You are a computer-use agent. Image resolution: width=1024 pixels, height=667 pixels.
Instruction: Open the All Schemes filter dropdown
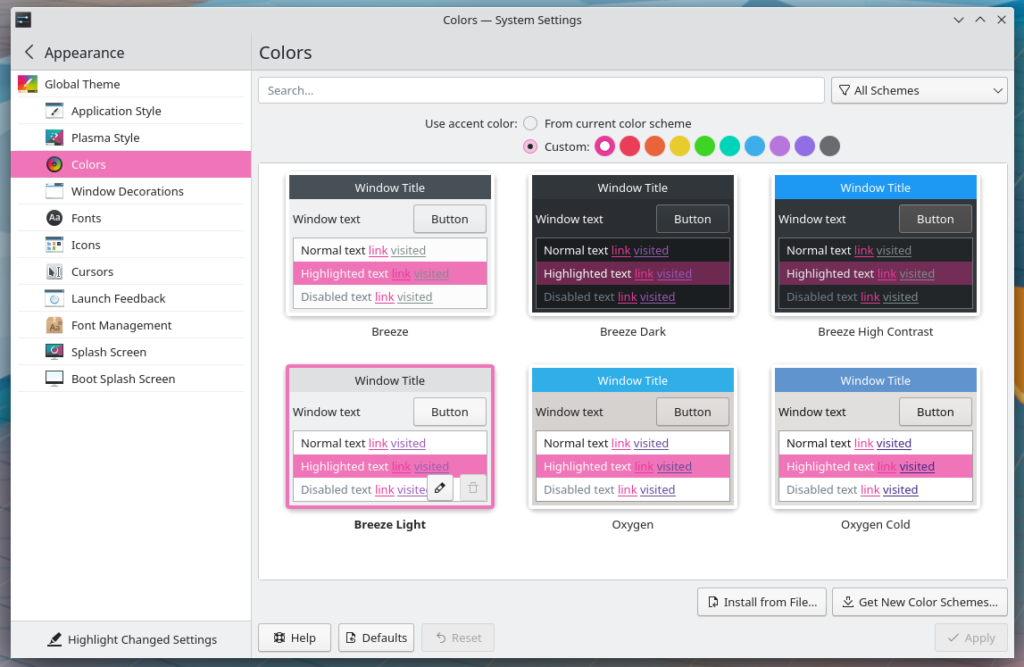[918, 90]
